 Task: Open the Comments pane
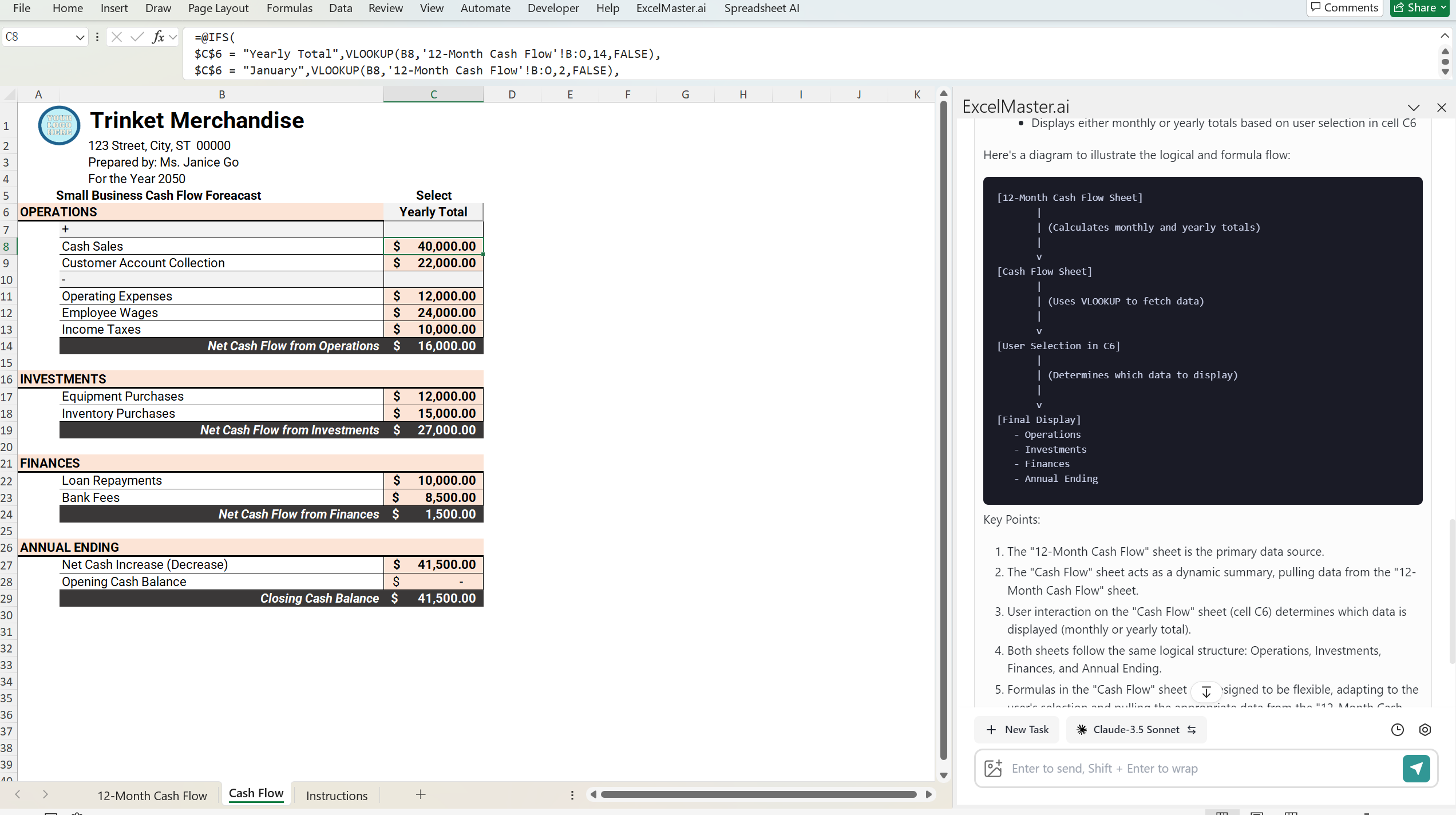1344,8
